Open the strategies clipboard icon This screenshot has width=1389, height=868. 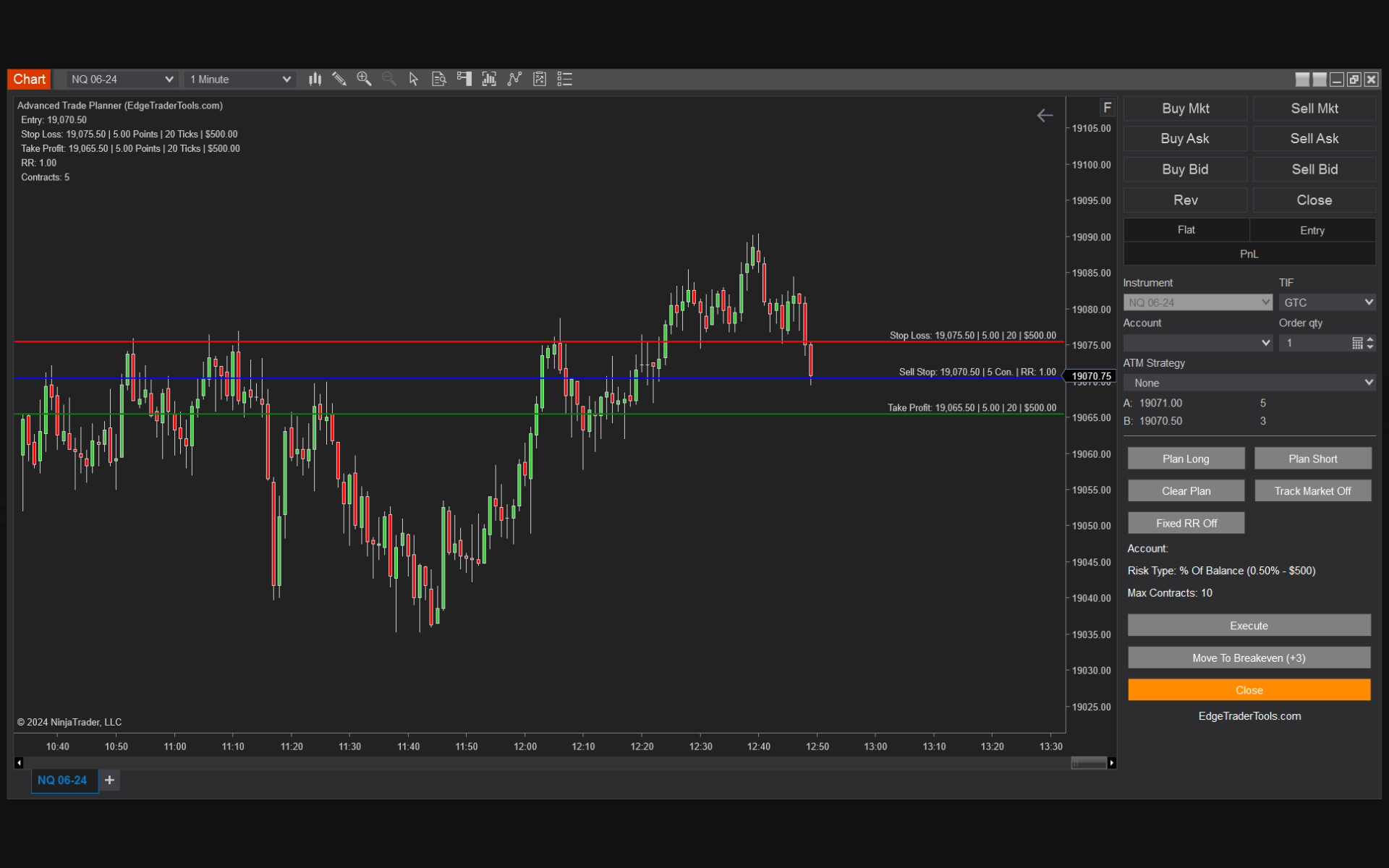pyautogui.click(x=540, y=80)
